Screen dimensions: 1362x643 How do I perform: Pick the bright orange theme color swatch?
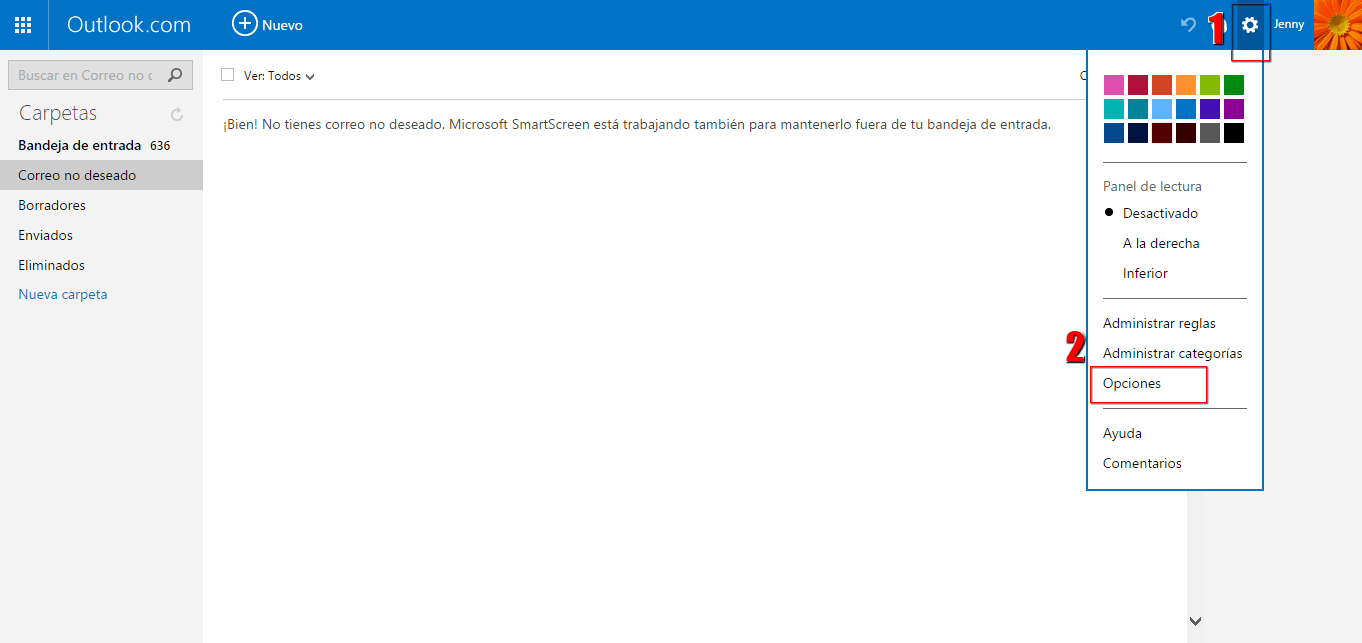tap(1186, 85)
